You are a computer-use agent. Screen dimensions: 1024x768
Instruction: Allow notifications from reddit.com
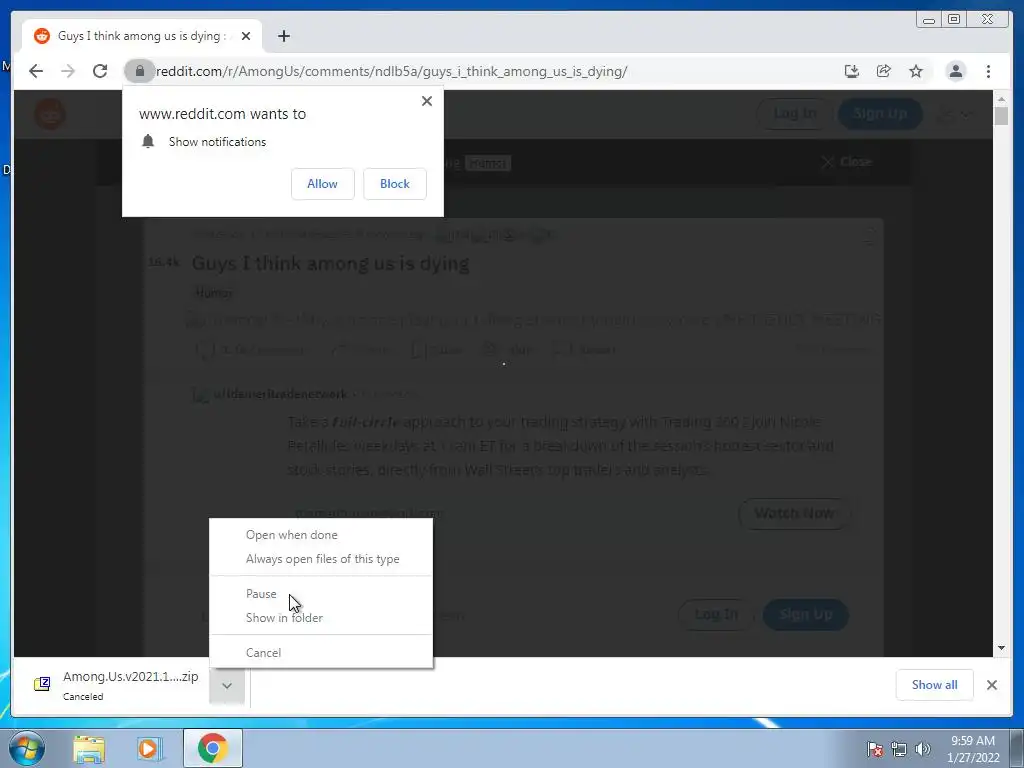(x=323, y=184)
